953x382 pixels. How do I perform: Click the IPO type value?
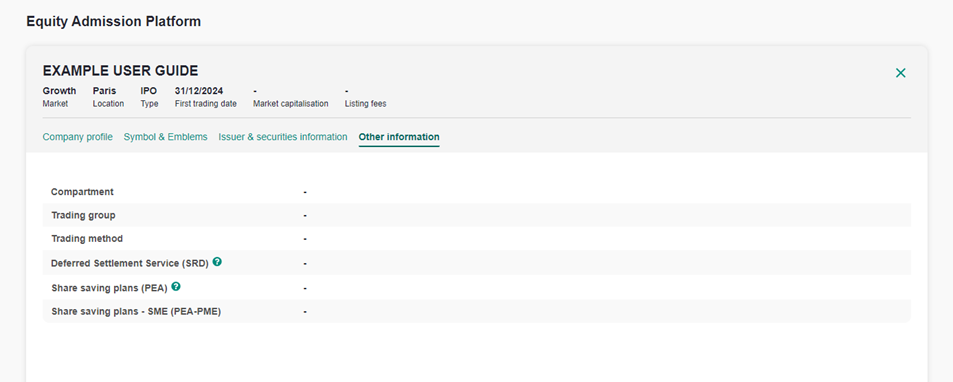(148, 91)
